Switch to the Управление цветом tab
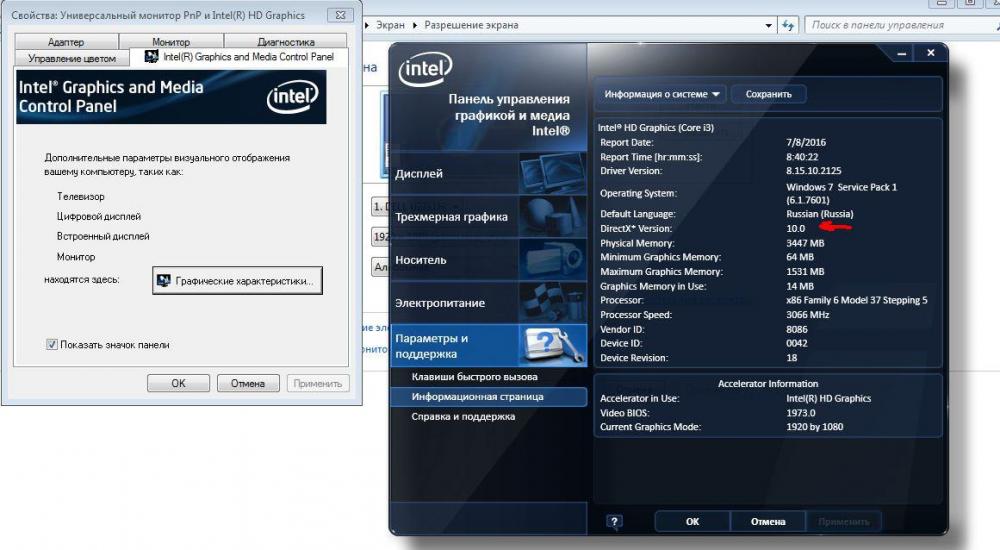Image resolution: width=1000 pixels, height=550 pixels. coord(72,58)
